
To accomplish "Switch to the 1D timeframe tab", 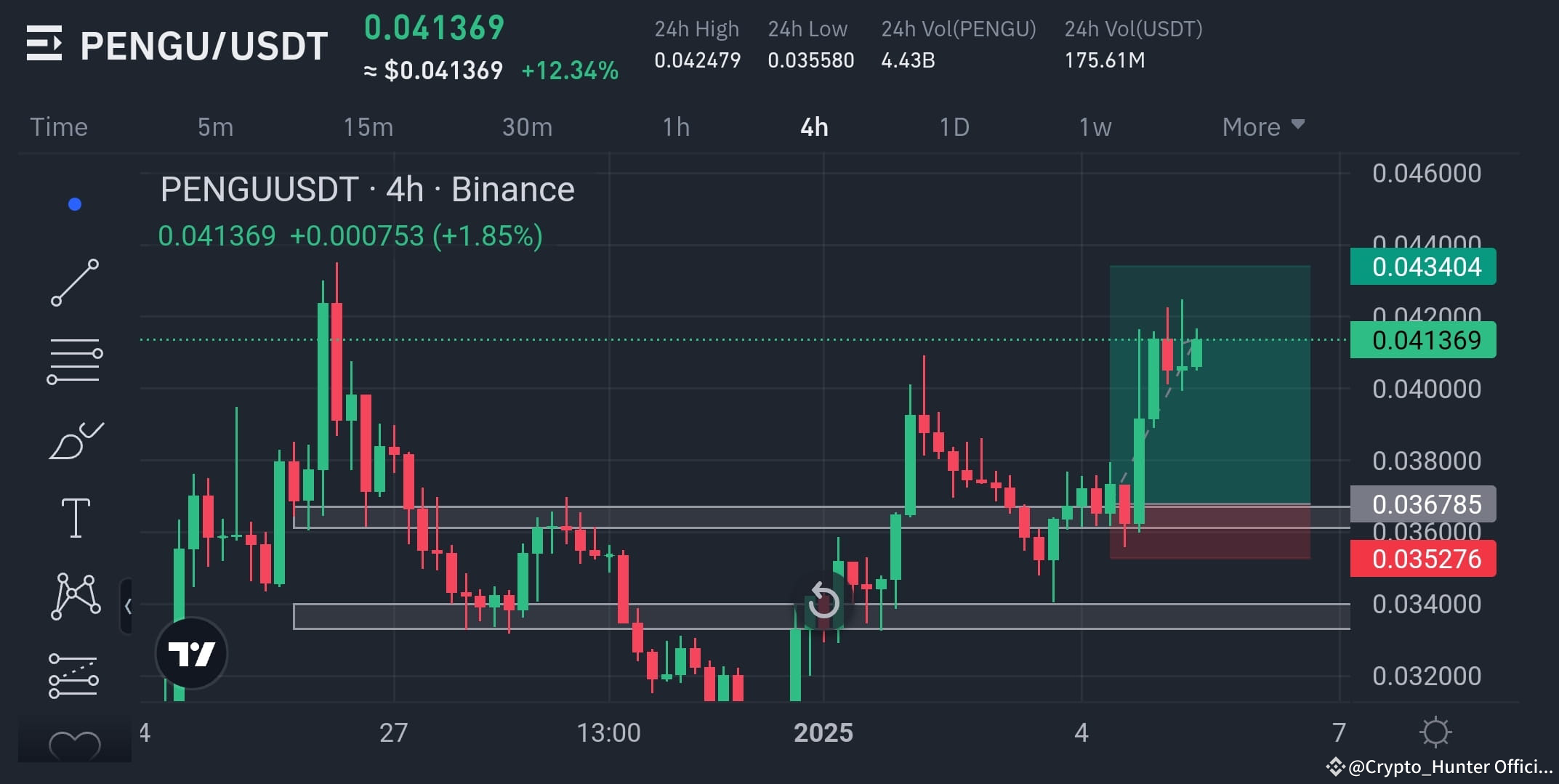I will (954, 126).
